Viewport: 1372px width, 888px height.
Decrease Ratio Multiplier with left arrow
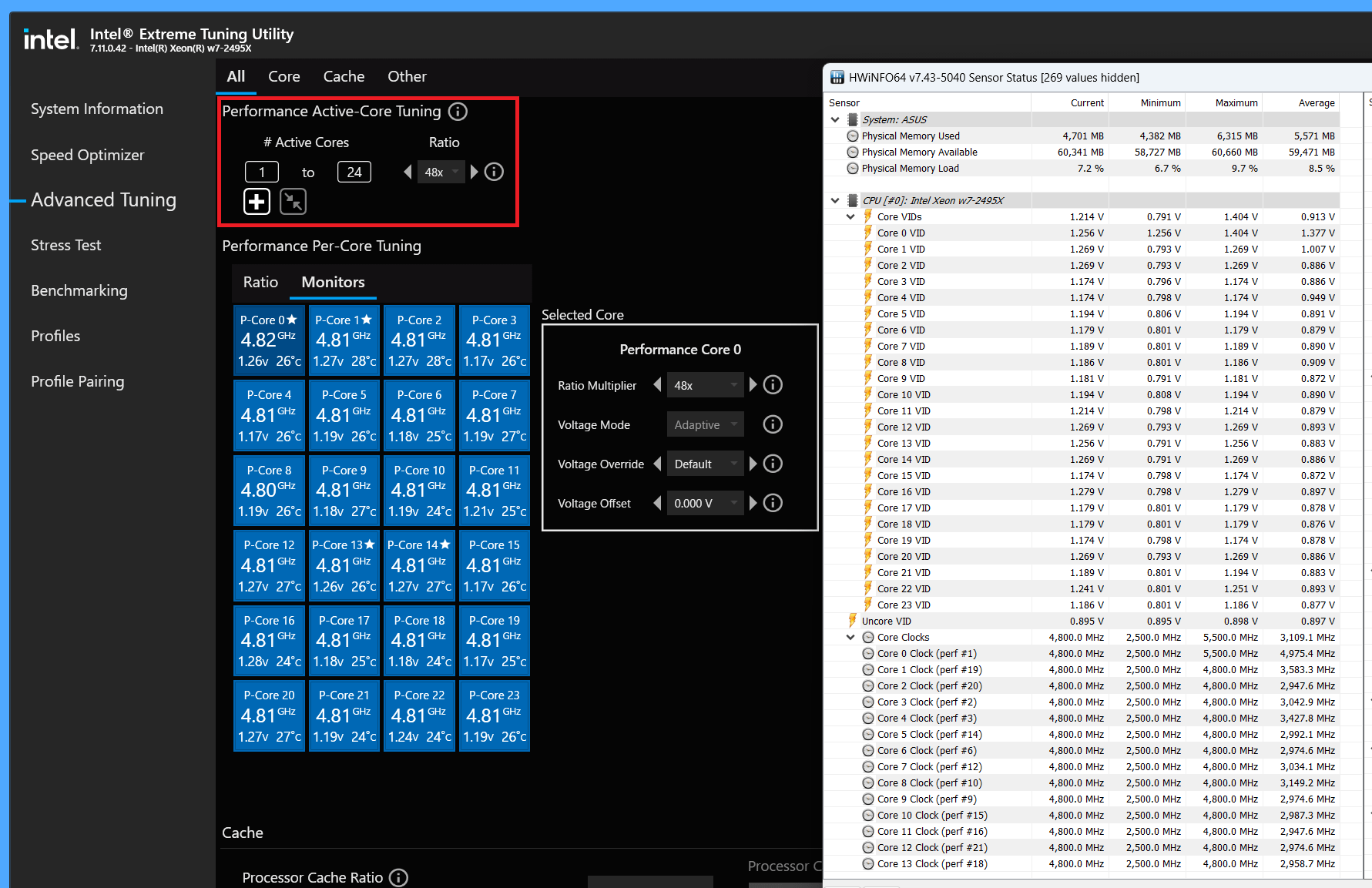657,384
